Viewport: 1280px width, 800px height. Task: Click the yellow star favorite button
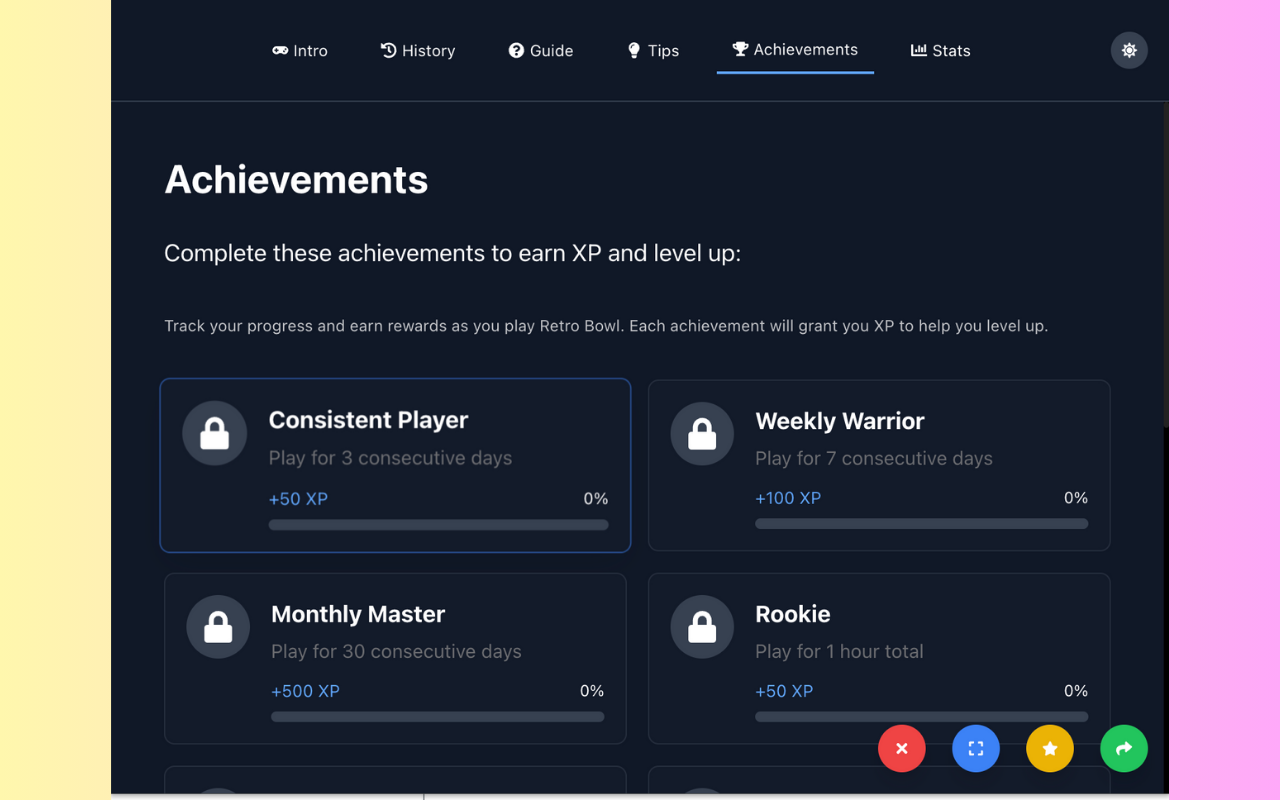click(1050, 748)
